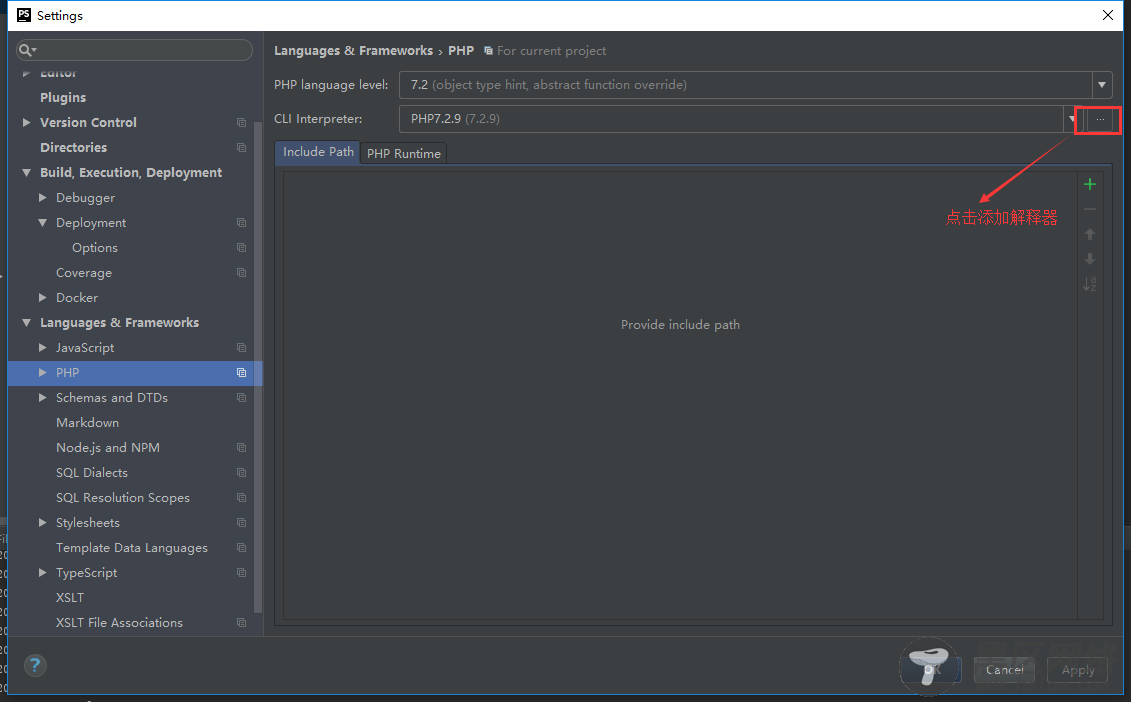Collapse Build, Execution, Deployment node
This screenshot has width=1131, height=702.
(x=27, y=172)
